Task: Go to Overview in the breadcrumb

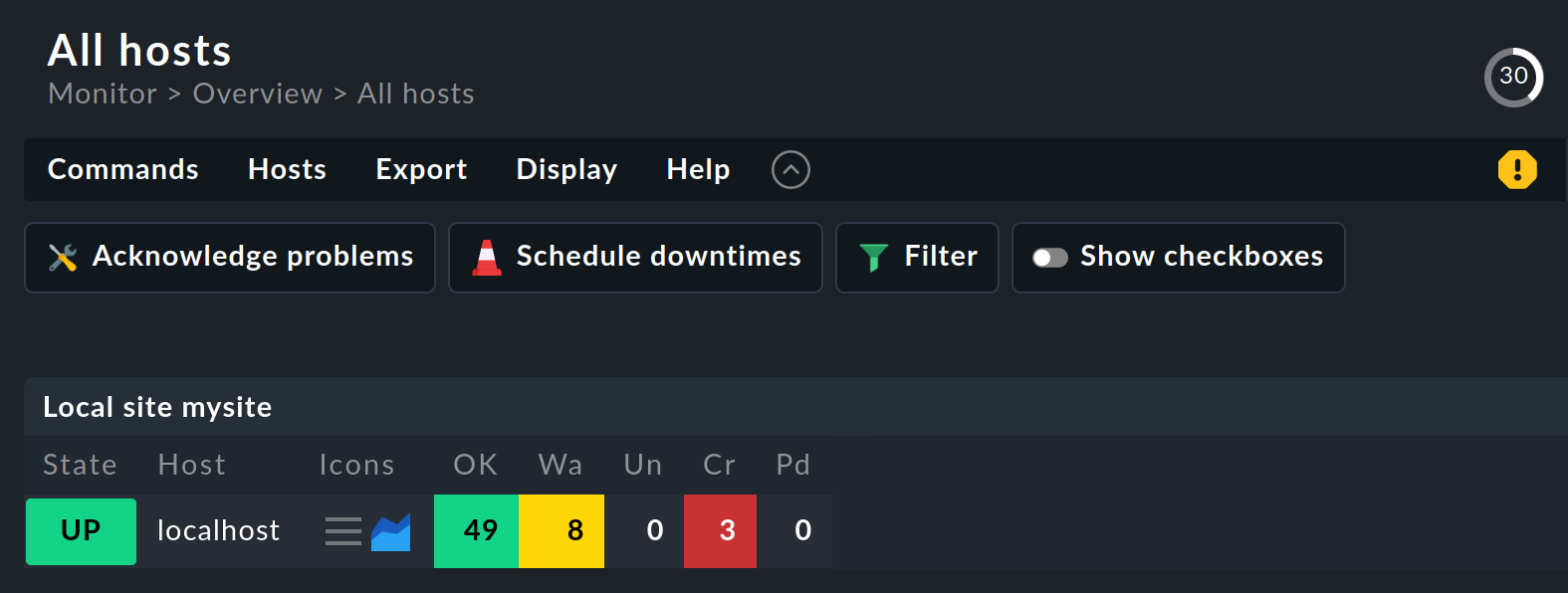Action: click(257, 94)
